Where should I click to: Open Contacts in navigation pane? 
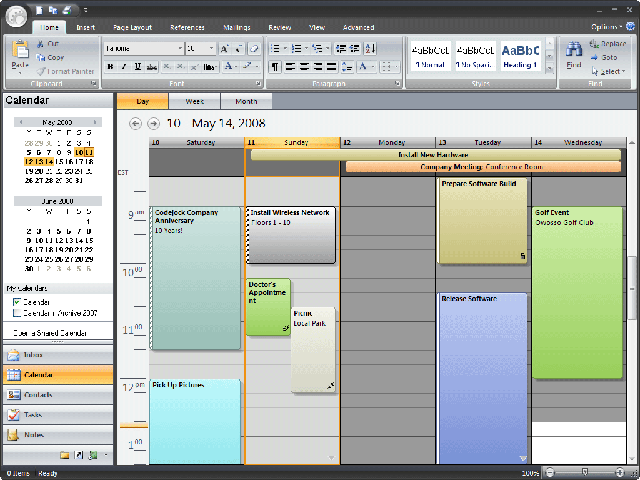click(58, 395)
